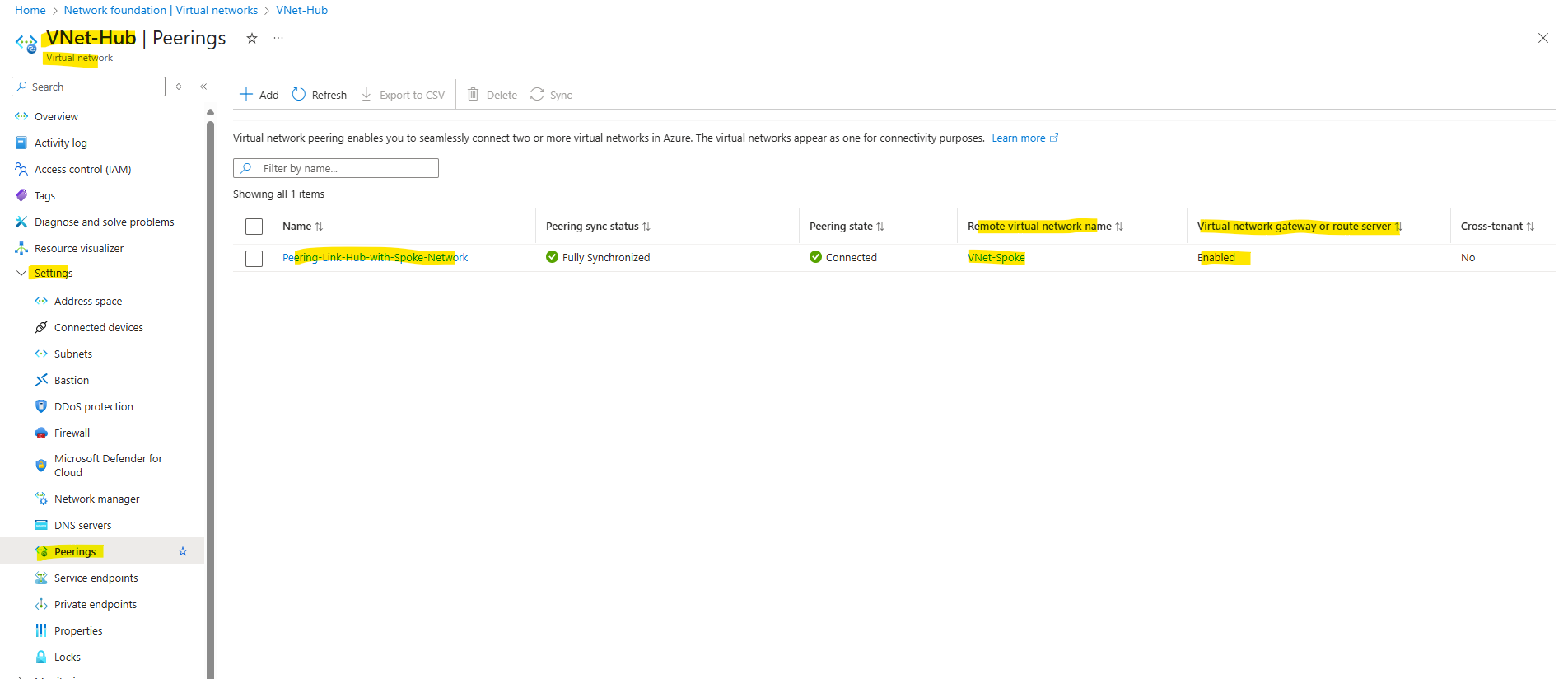Click Diagnose and solve problems icon

21,222
